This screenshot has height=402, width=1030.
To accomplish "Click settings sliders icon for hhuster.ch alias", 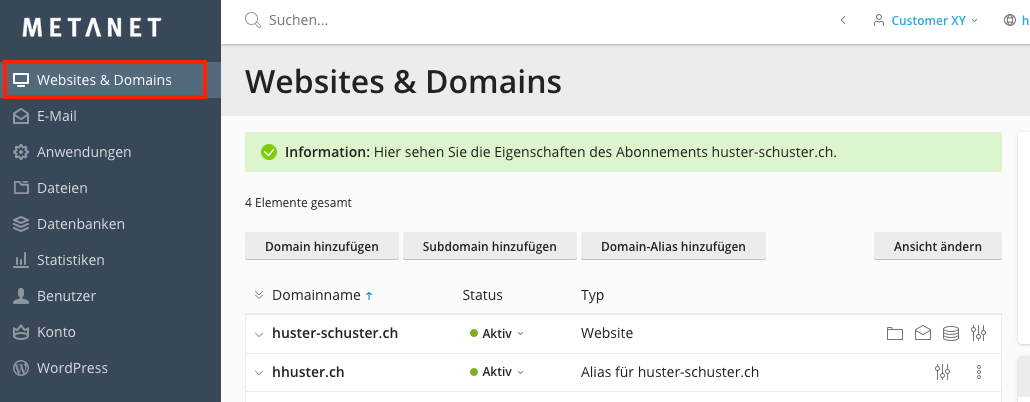I will click(x=942, y=372).
